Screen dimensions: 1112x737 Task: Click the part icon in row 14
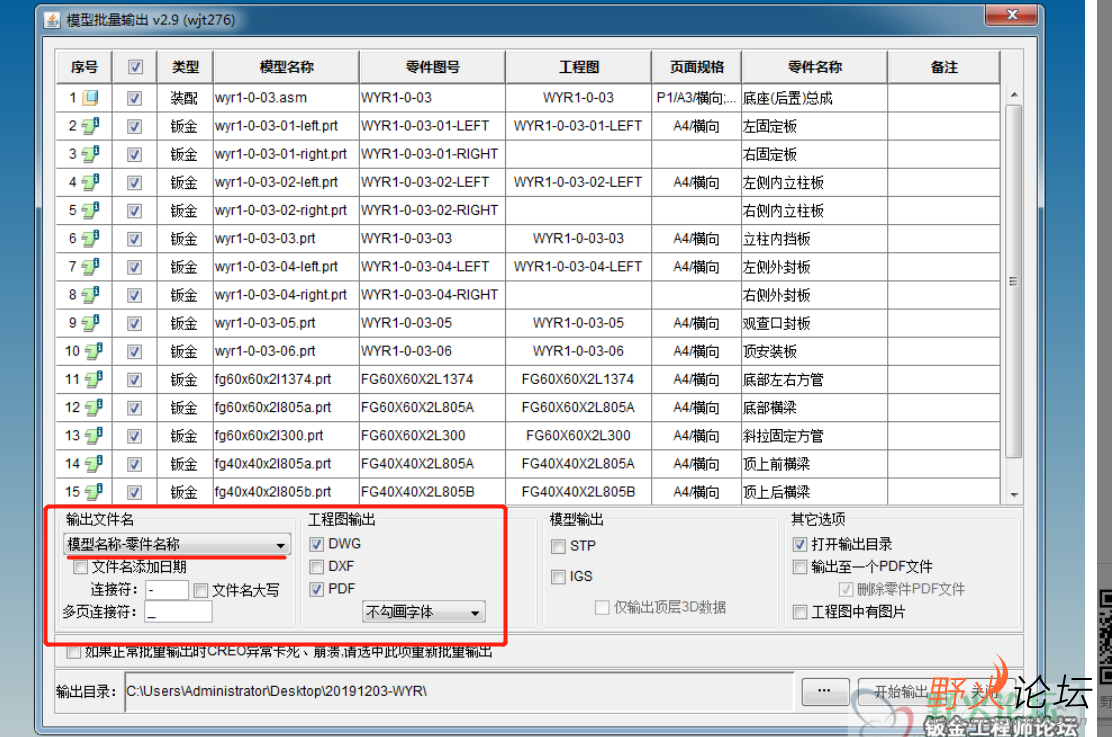94,464
